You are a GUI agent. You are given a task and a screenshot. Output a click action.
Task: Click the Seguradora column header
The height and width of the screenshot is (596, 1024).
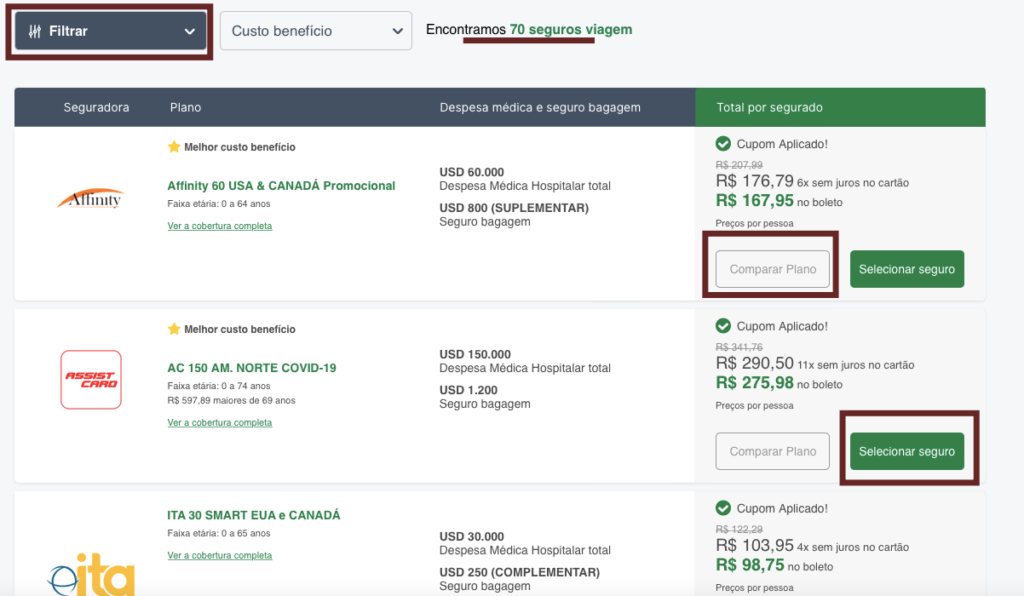96,108
